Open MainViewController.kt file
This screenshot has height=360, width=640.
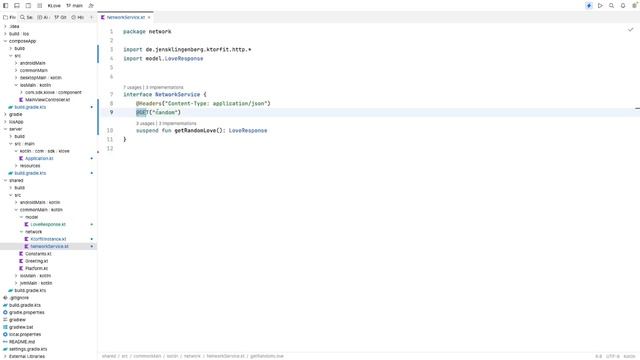pos(47,100)
